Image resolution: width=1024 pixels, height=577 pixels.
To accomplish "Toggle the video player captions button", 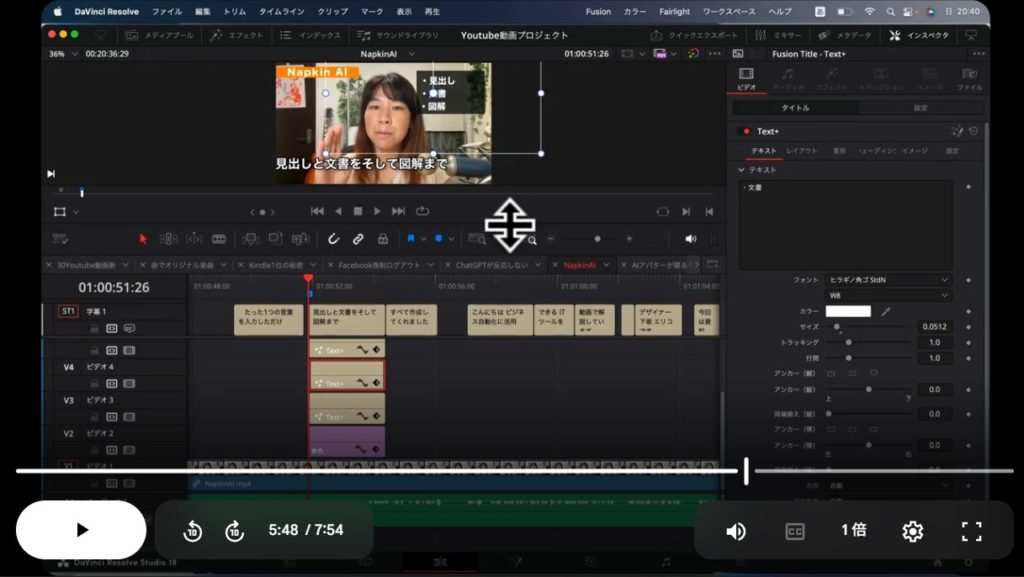I will click(795, 531).
